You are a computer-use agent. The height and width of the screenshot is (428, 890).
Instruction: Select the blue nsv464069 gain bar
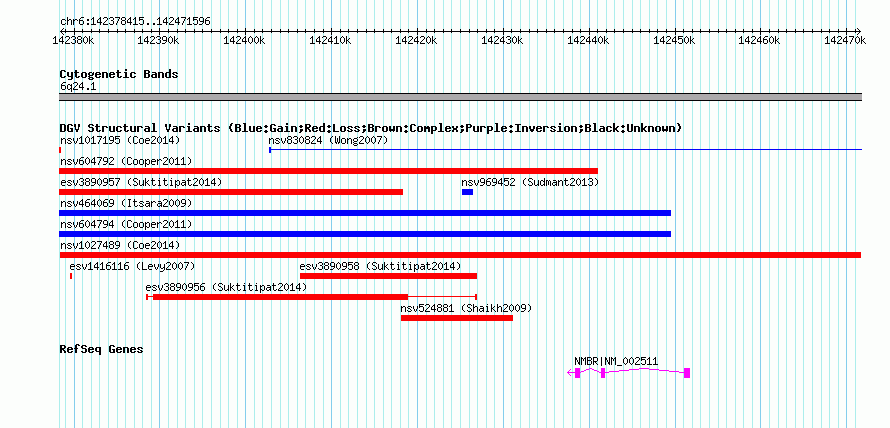[x=365, y=213]
